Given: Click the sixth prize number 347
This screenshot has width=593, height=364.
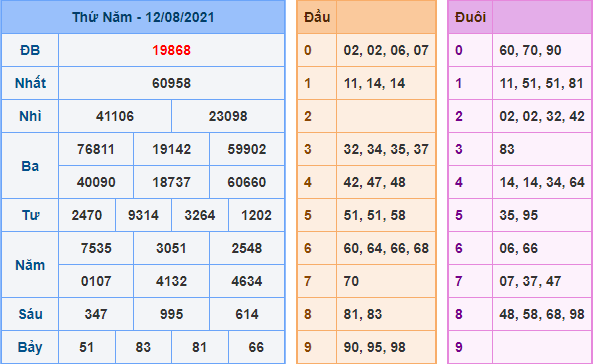Looking at the screenshot, I should [96, 314].
